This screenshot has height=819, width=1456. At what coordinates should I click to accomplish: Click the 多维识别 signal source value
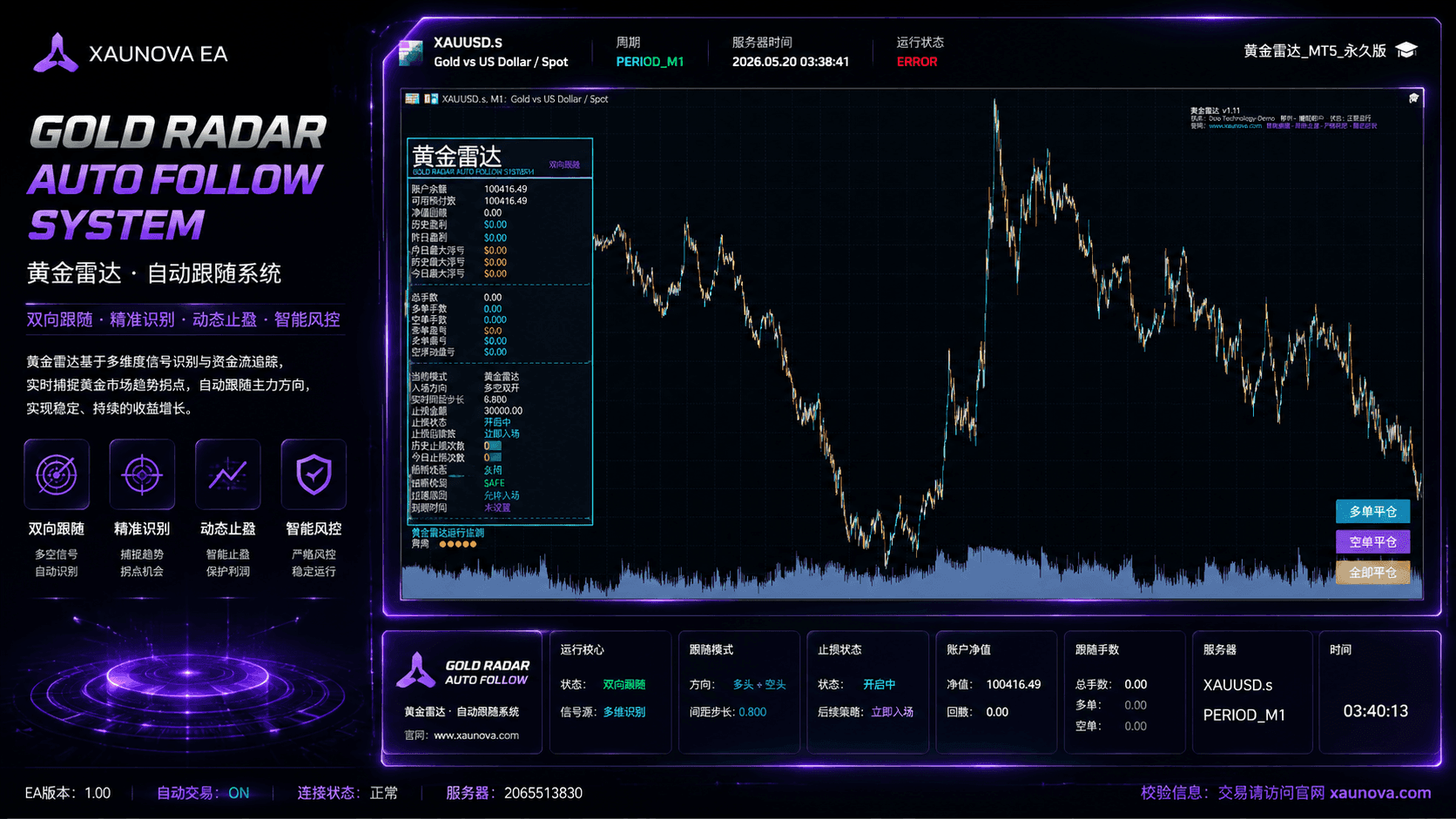[x=624, y=712]
